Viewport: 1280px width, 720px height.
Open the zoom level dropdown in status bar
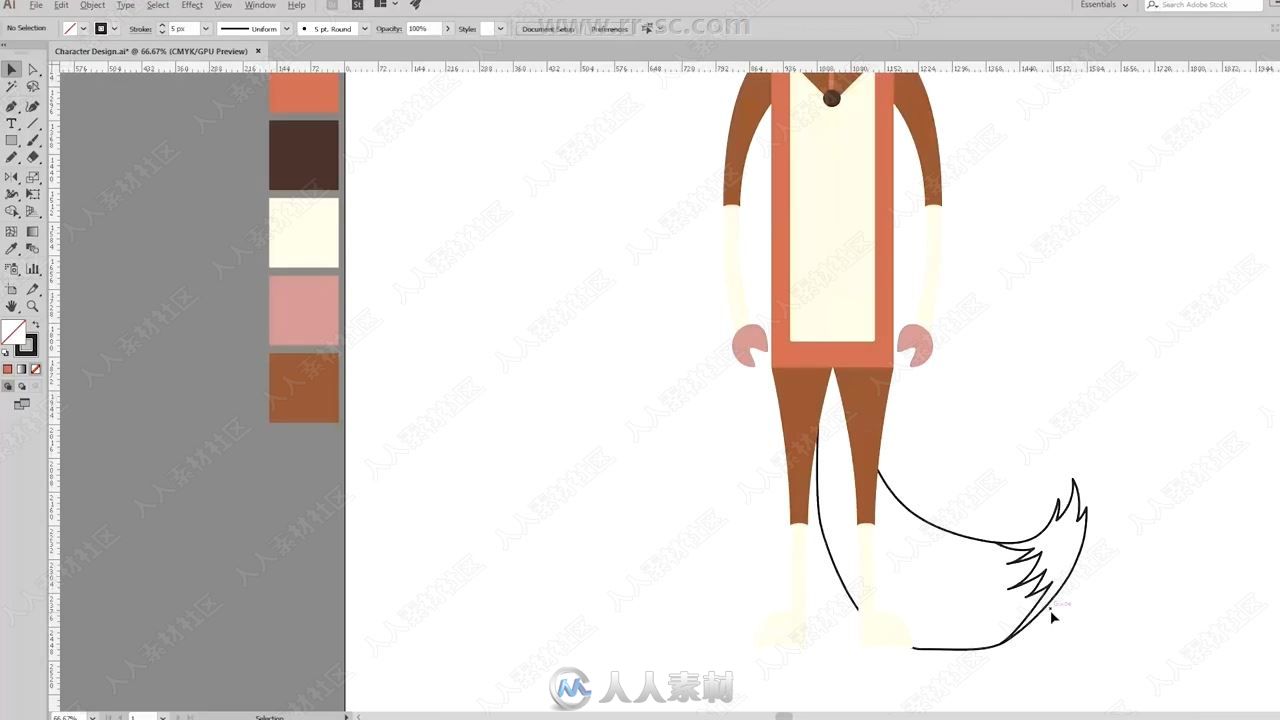click(x=92, y=717)
